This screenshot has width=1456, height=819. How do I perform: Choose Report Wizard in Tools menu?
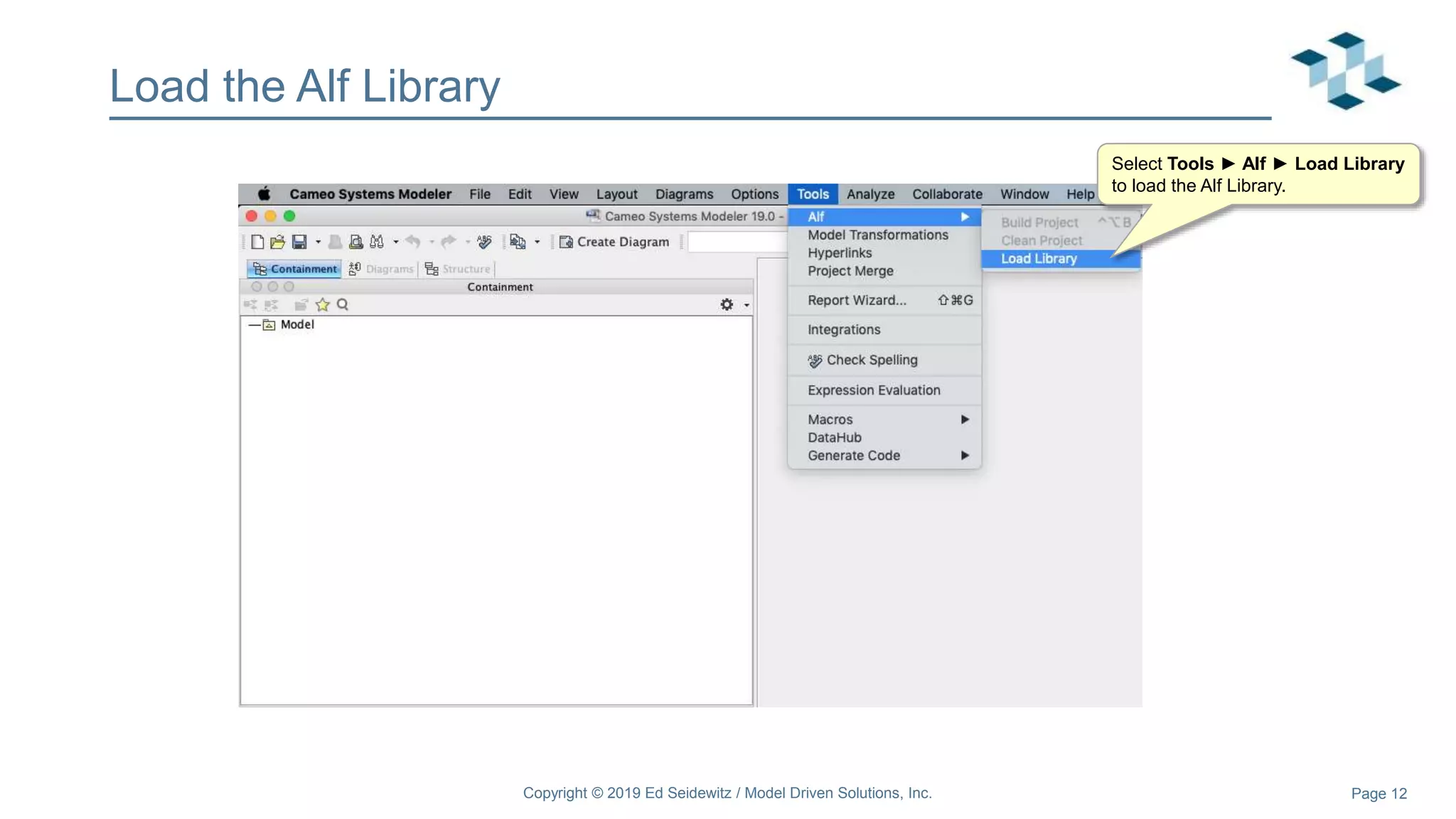(x=884, y=300)
